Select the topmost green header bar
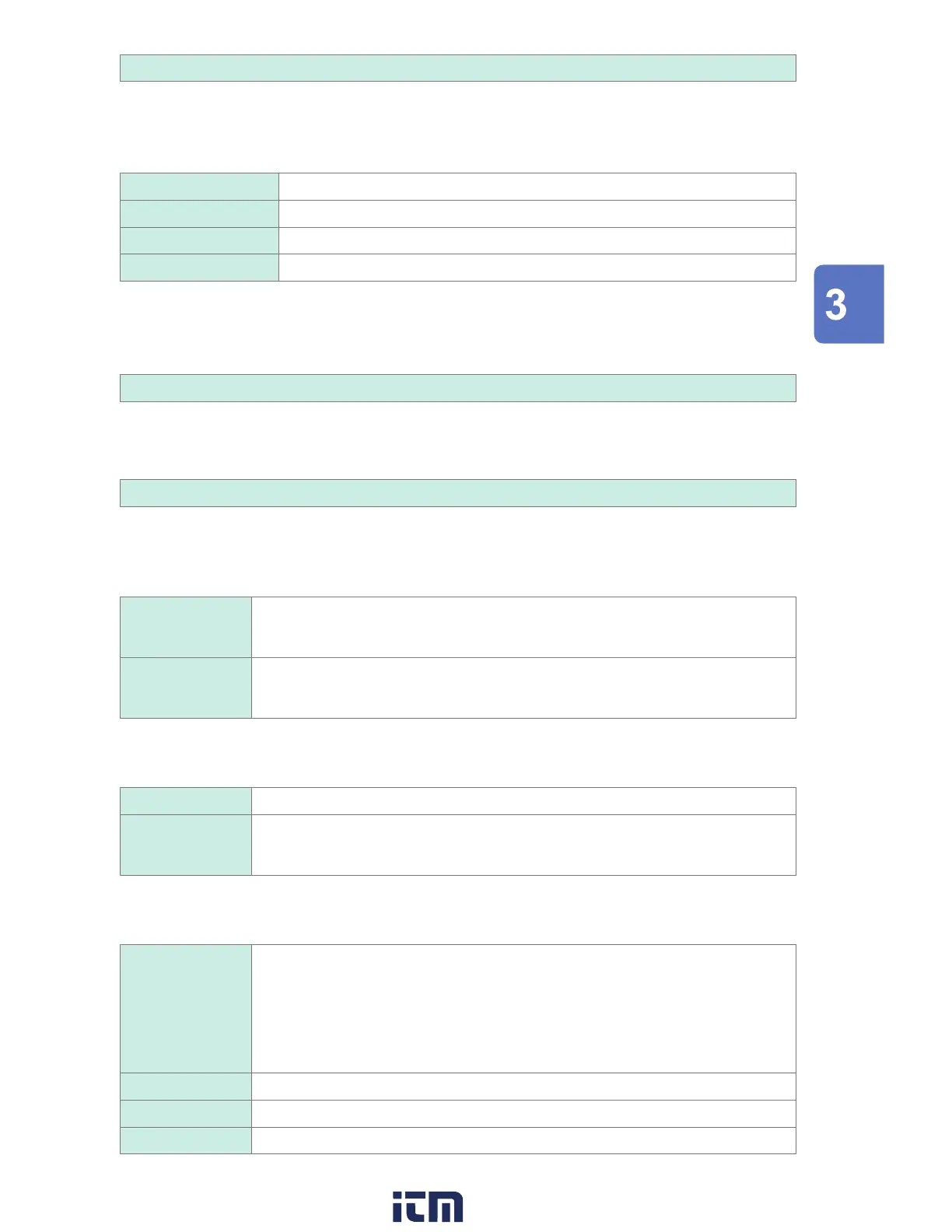Viewport: 952px width, 1232px height. coord(457,68)
